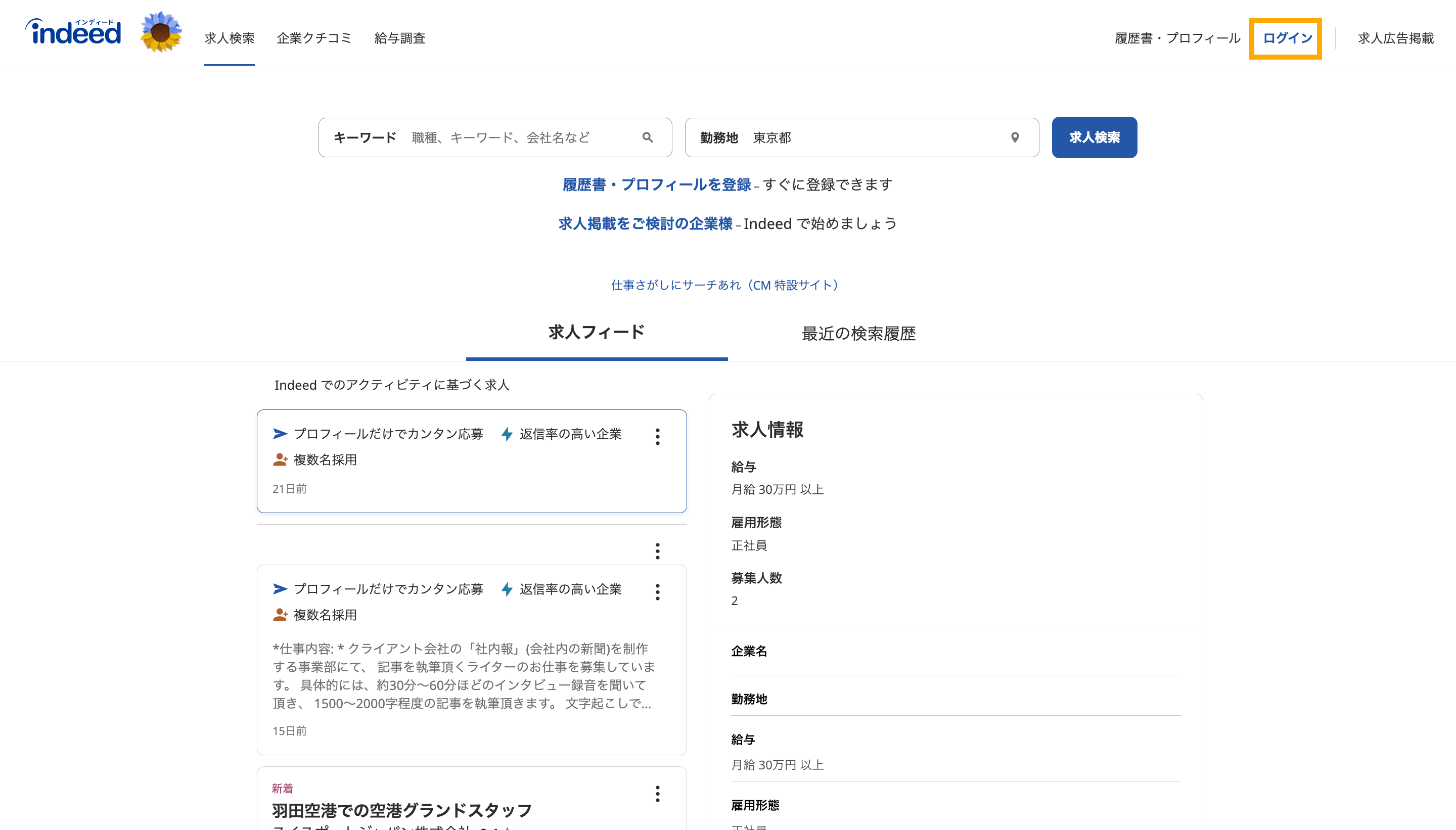Open three-dot menu on 羽田空港 job card

[657, 794]
